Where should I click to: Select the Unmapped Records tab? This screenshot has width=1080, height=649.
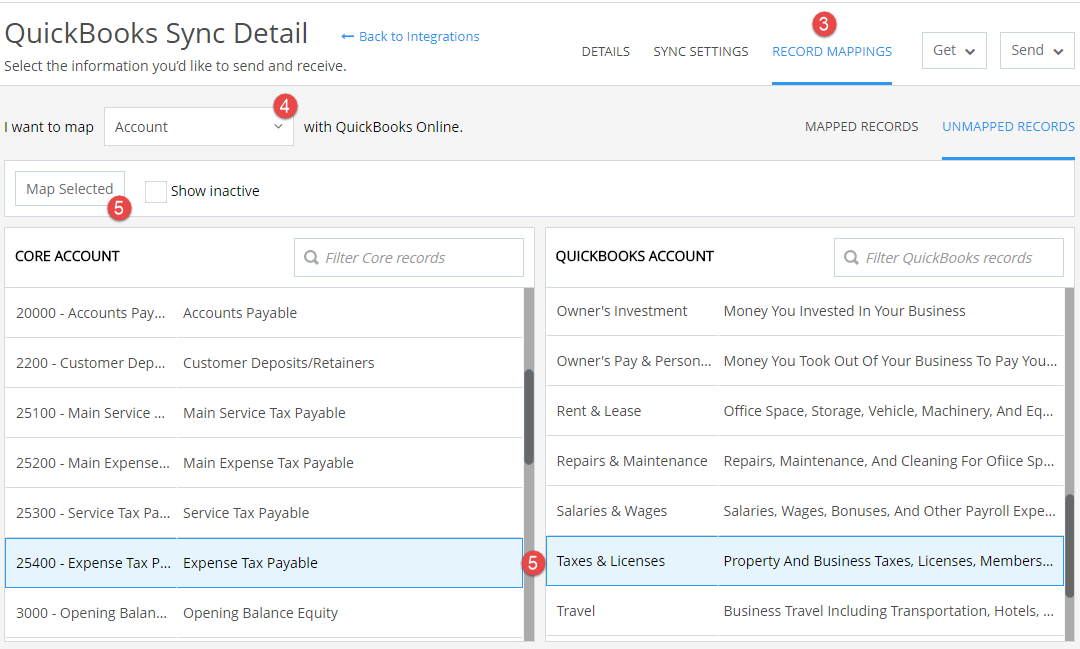pos(1008,127)
